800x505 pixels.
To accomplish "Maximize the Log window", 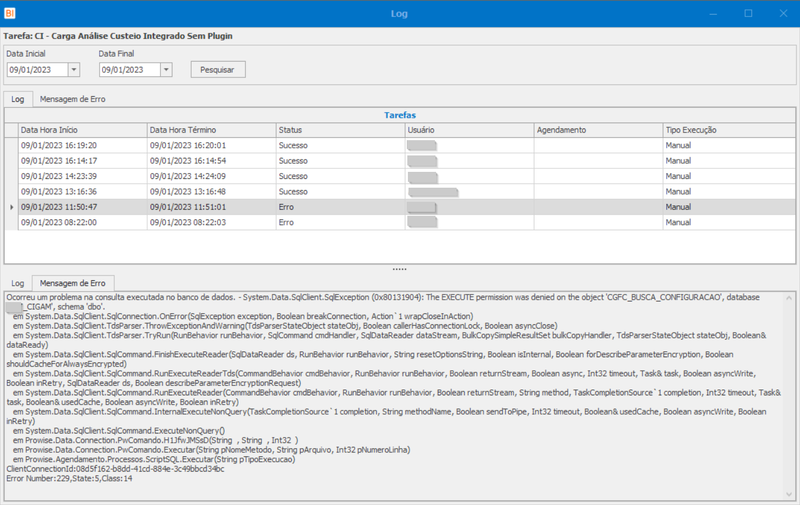I will click(748, 13).
